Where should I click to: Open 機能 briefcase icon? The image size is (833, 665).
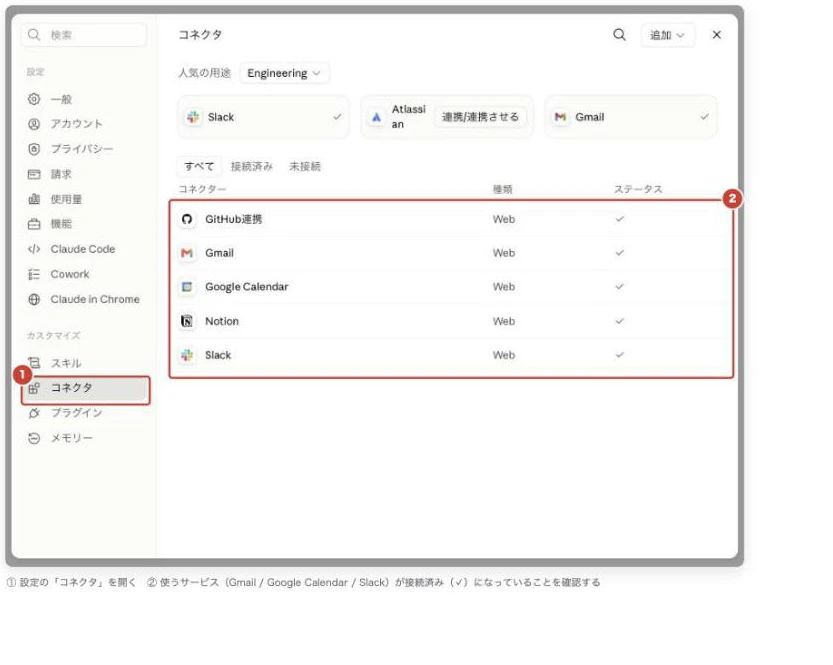coord(34,224)
